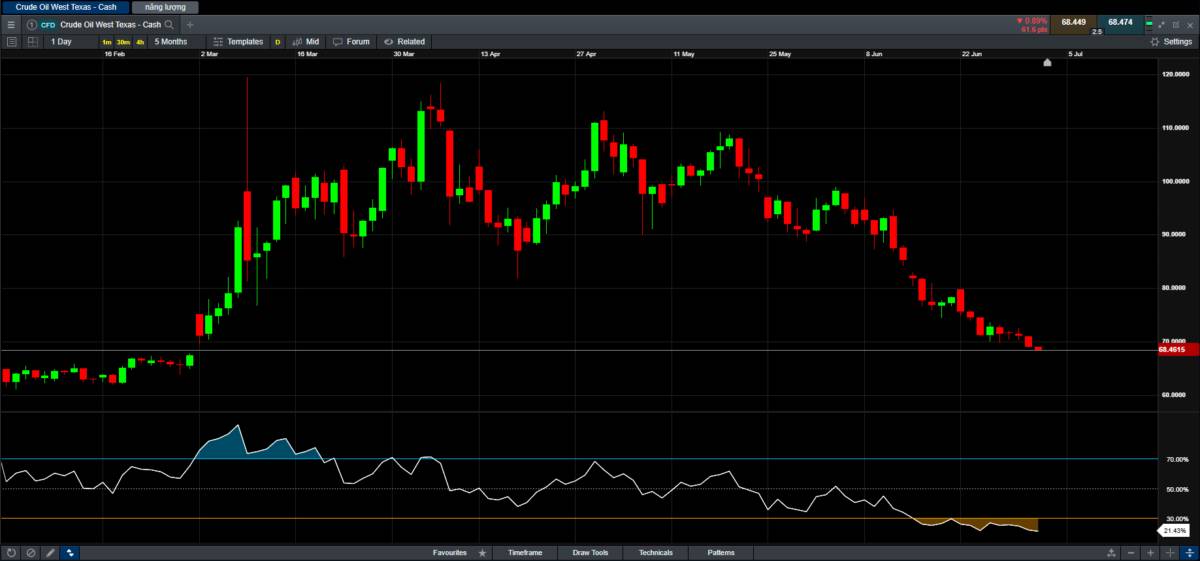Toggle the 4h interval shortcut
The height and width of the screenshot is (561, 1200).
(140, 42)
